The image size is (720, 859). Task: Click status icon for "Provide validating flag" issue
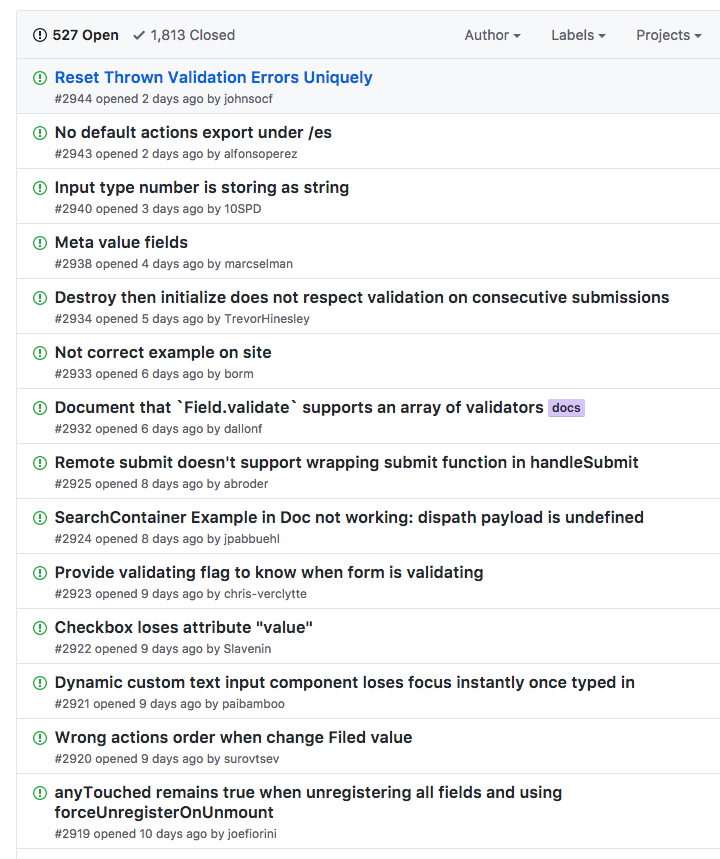[x=40, y=573]
